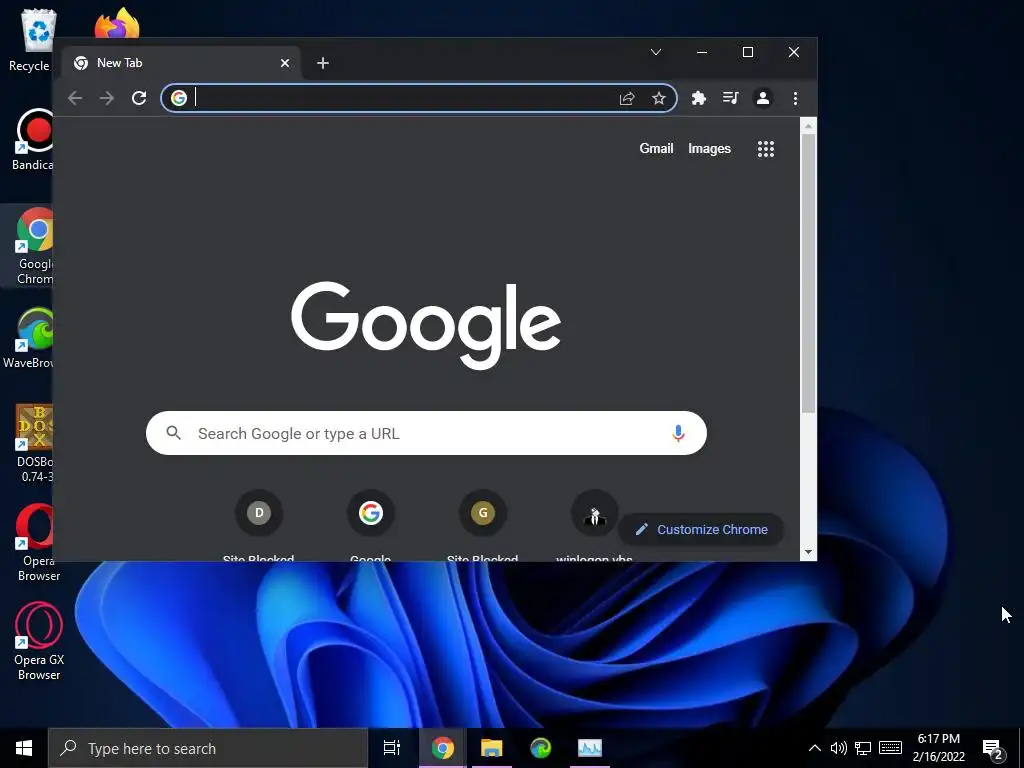Select the Recycle Bin desktop icon
The width and height of the screenshot is (1024, 768).
coord(29,40)
